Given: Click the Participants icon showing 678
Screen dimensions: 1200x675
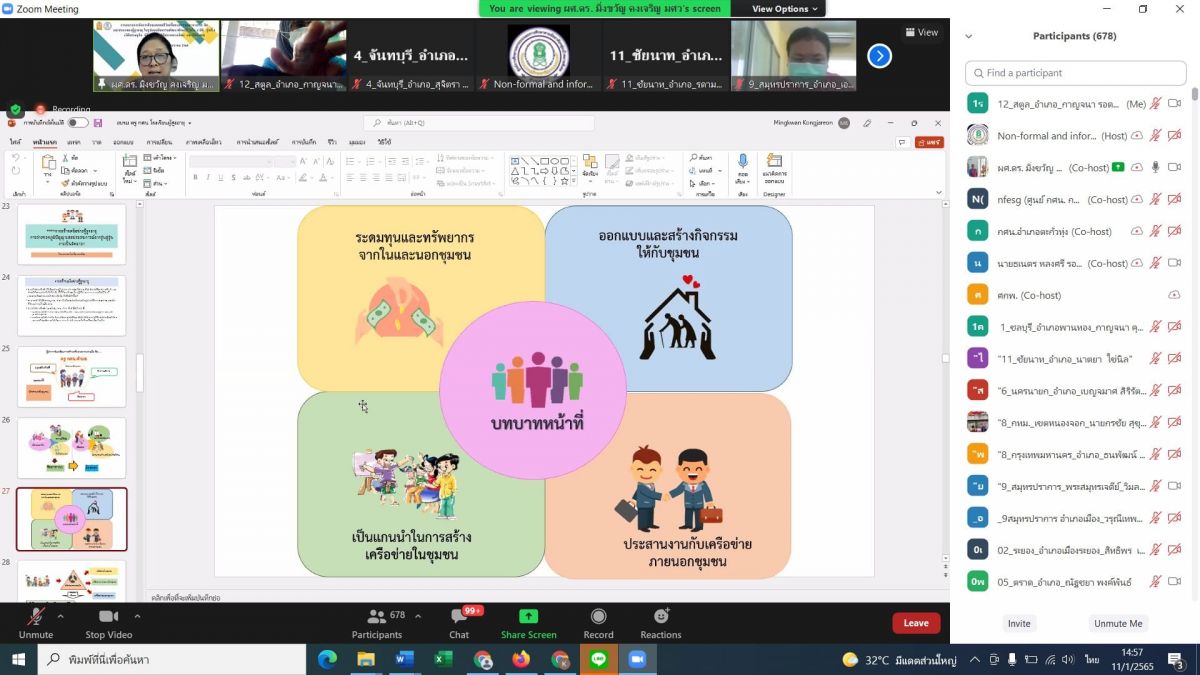Looking at the screenshot, I should click(377, 617).
